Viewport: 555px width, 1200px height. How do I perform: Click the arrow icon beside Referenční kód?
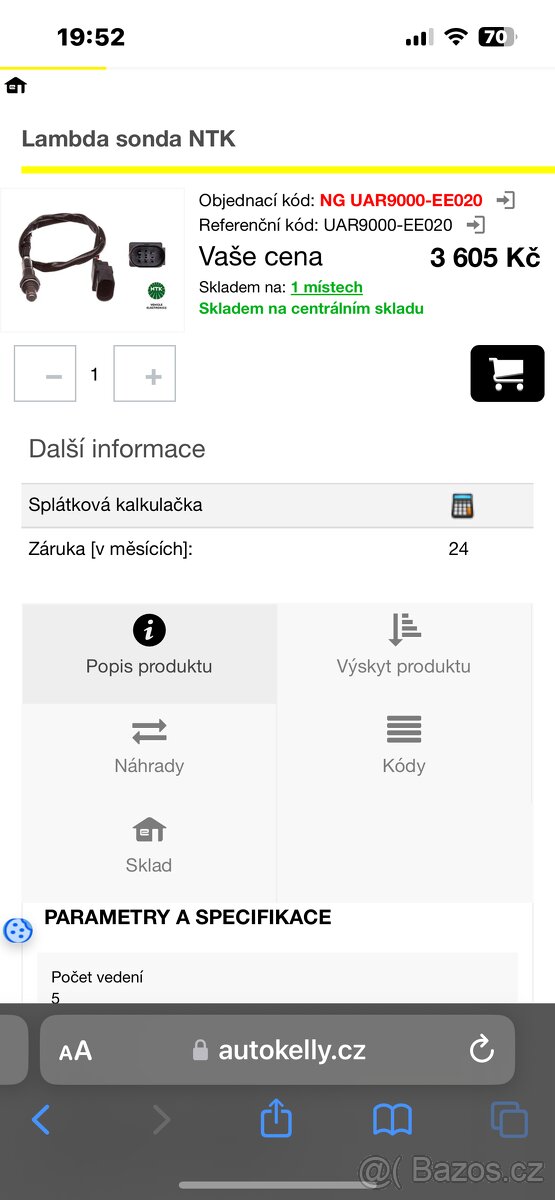(x=476, y=225)
